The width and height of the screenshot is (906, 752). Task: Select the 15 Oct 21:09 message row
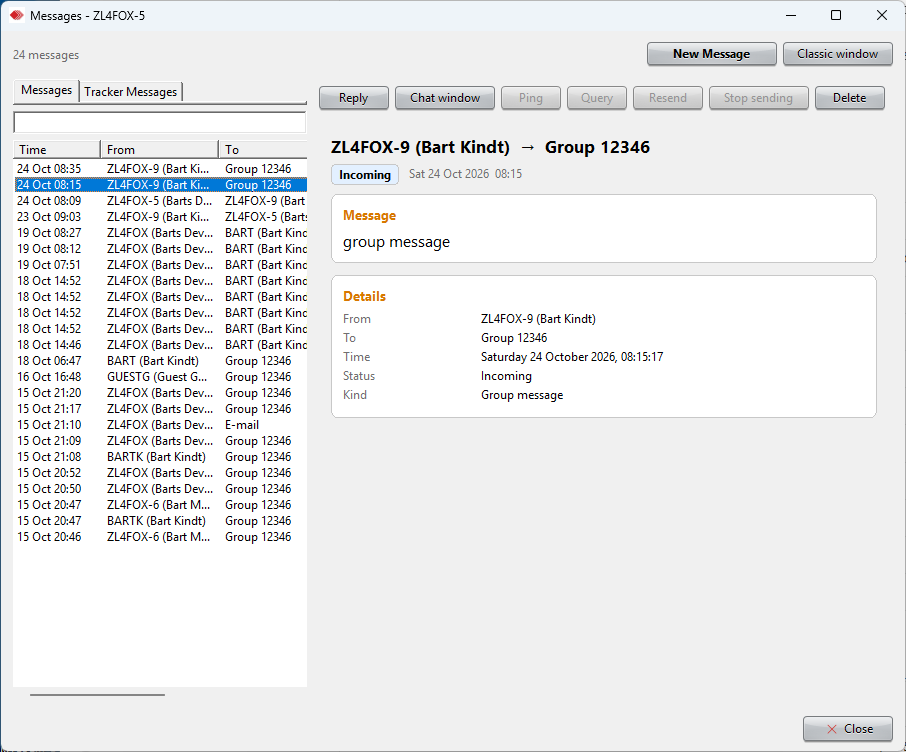[160, 441]
